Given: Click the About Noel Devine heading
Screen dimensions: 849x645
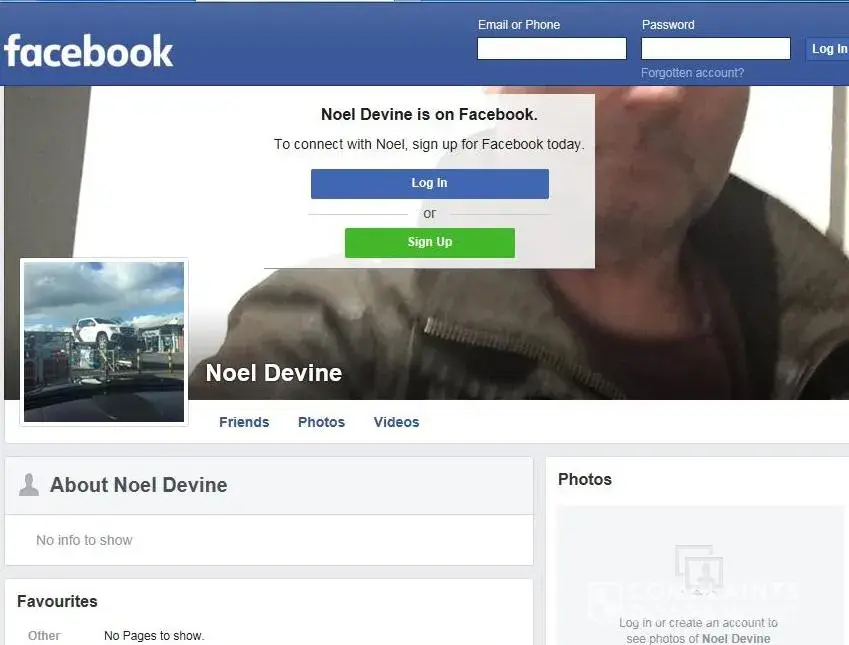Looking at the screenshot, I should tap(139, 485).
